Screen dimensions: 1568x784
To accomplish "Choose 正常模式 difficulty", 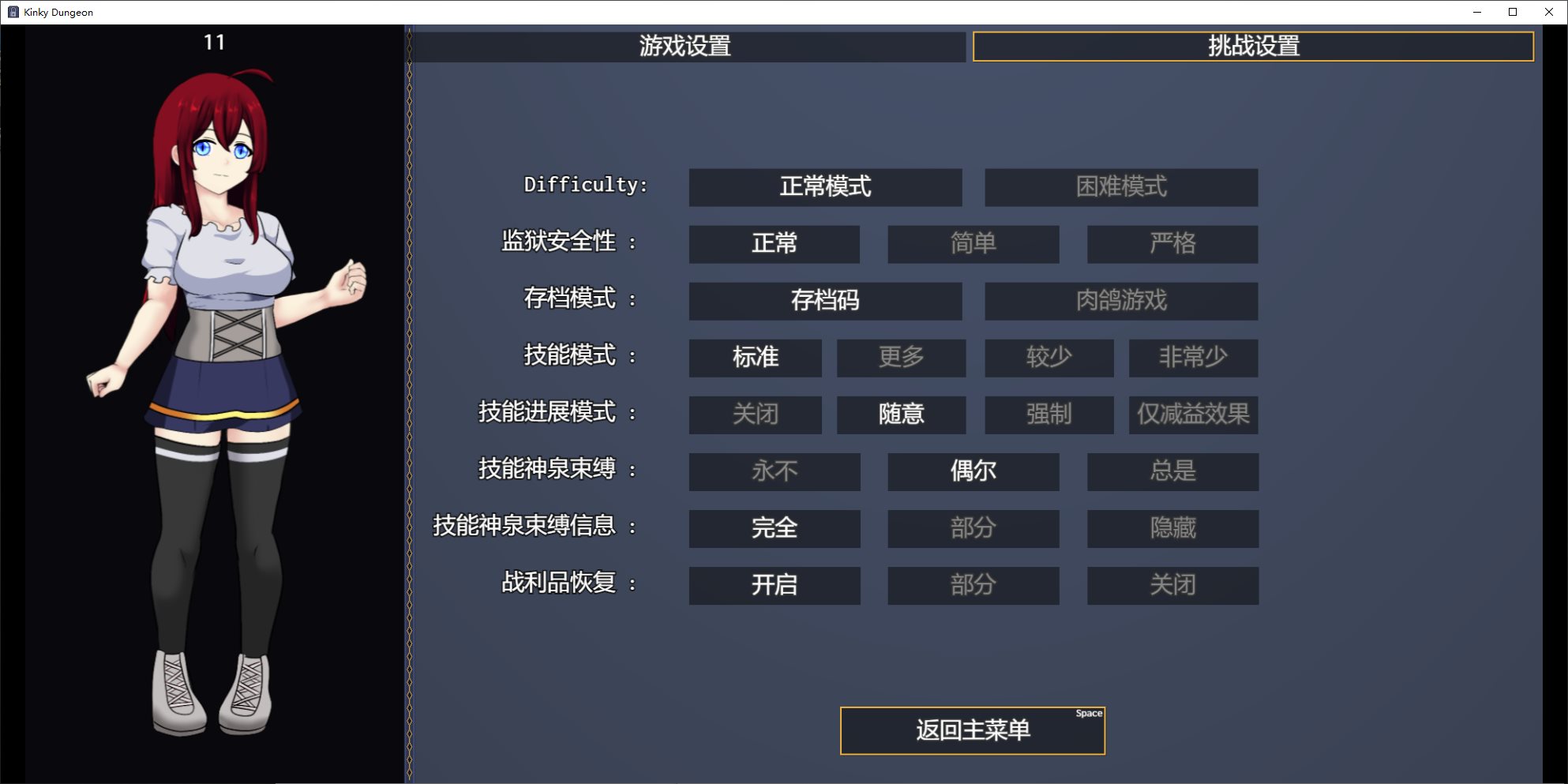I will coord(825,187).
